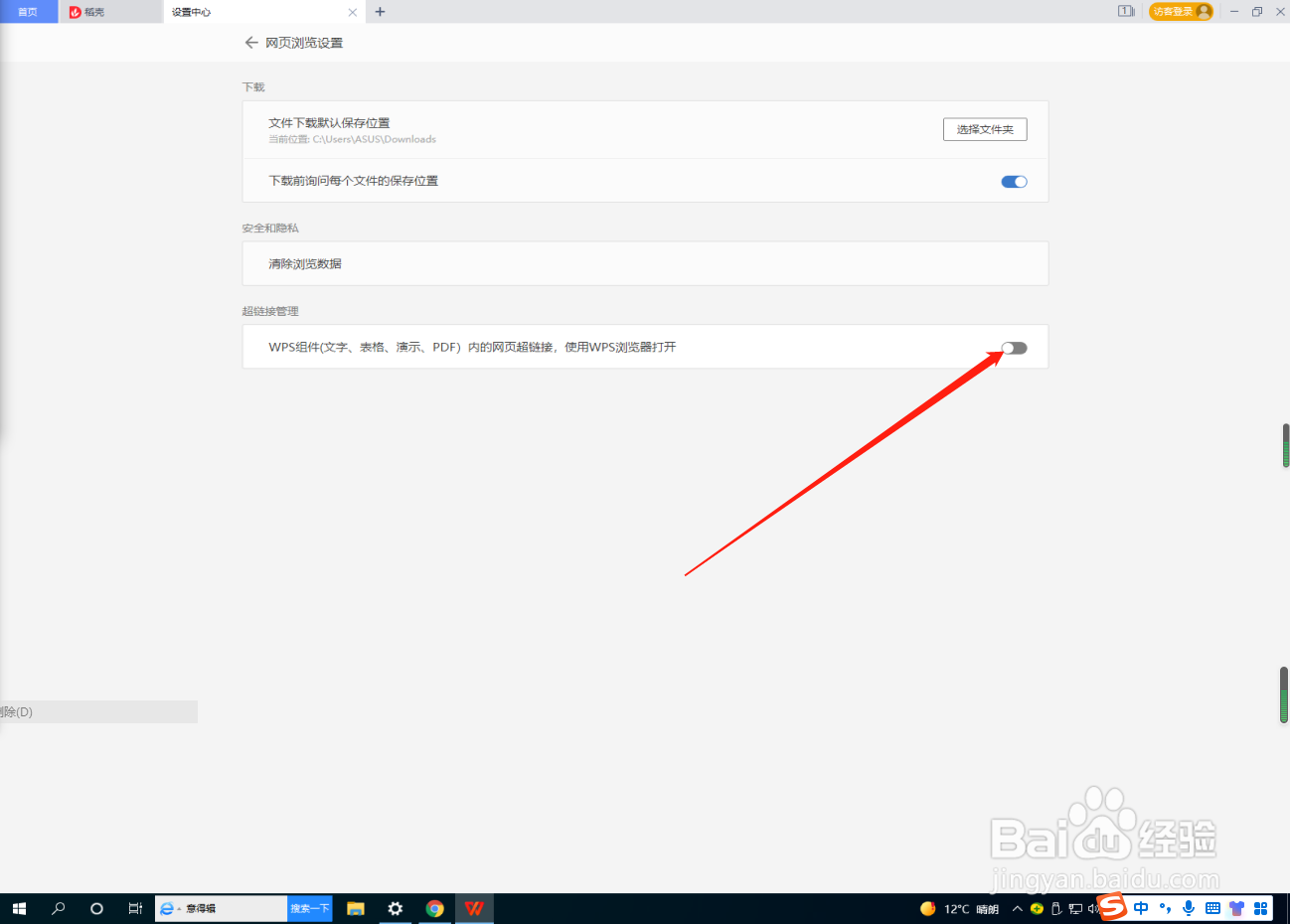This screenshot has height=924, width=1290.
Task: Click the back arrow beside 网页浏览设置
Action: (x=251, y=42)
